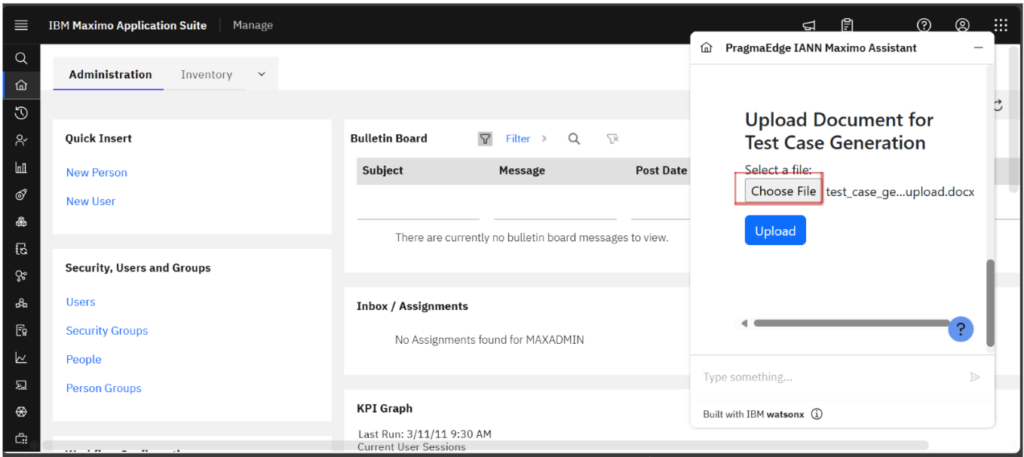Click the Message filter field
1024x457 pixels.
(555, 210)
